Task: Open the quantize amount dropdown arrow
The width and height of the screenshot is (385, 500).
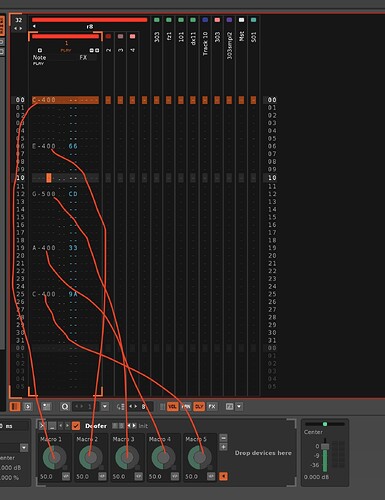Action: coord(105,407)
